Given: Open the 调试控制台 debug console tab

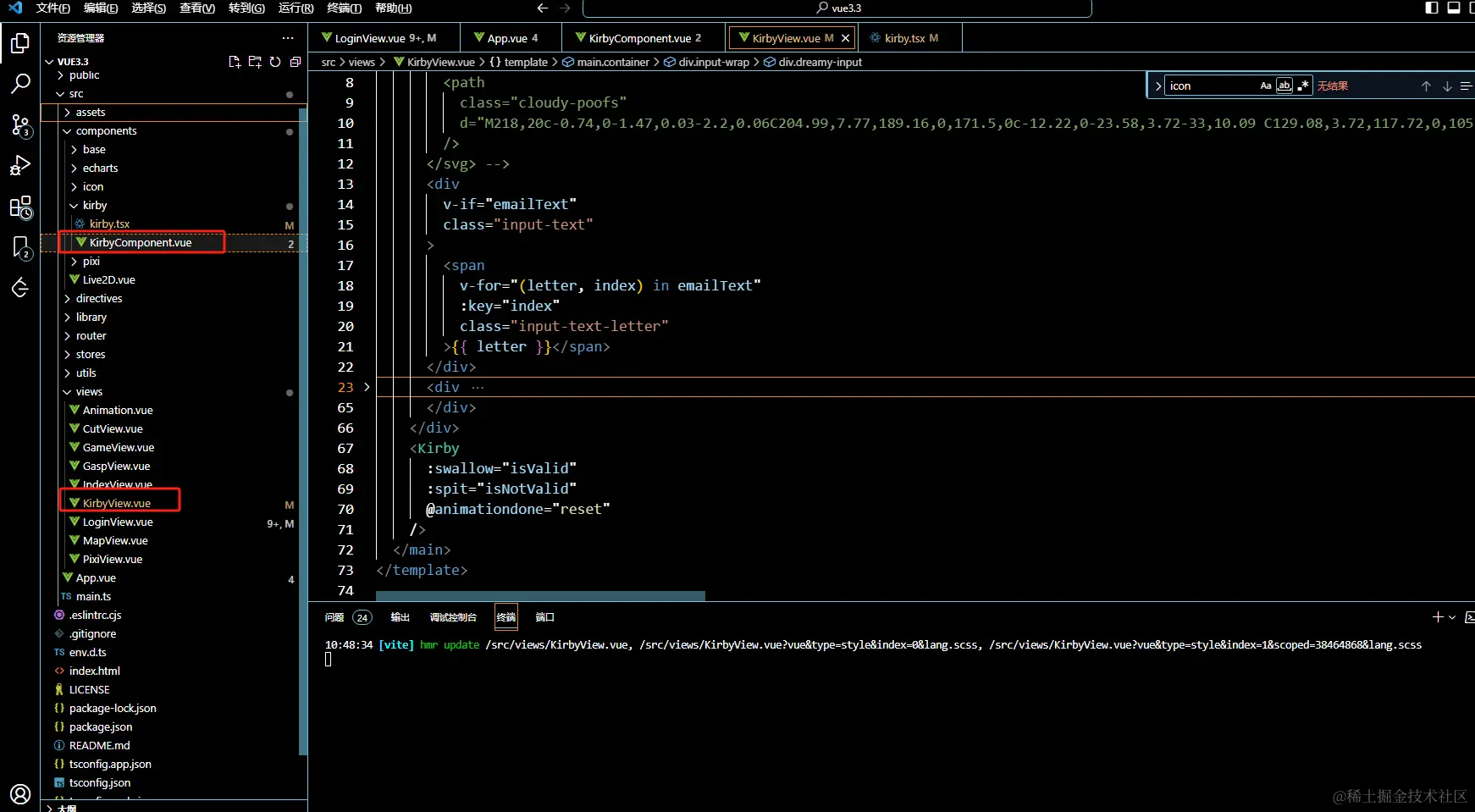Looking at the screenshot, I should tap(453, 617).
